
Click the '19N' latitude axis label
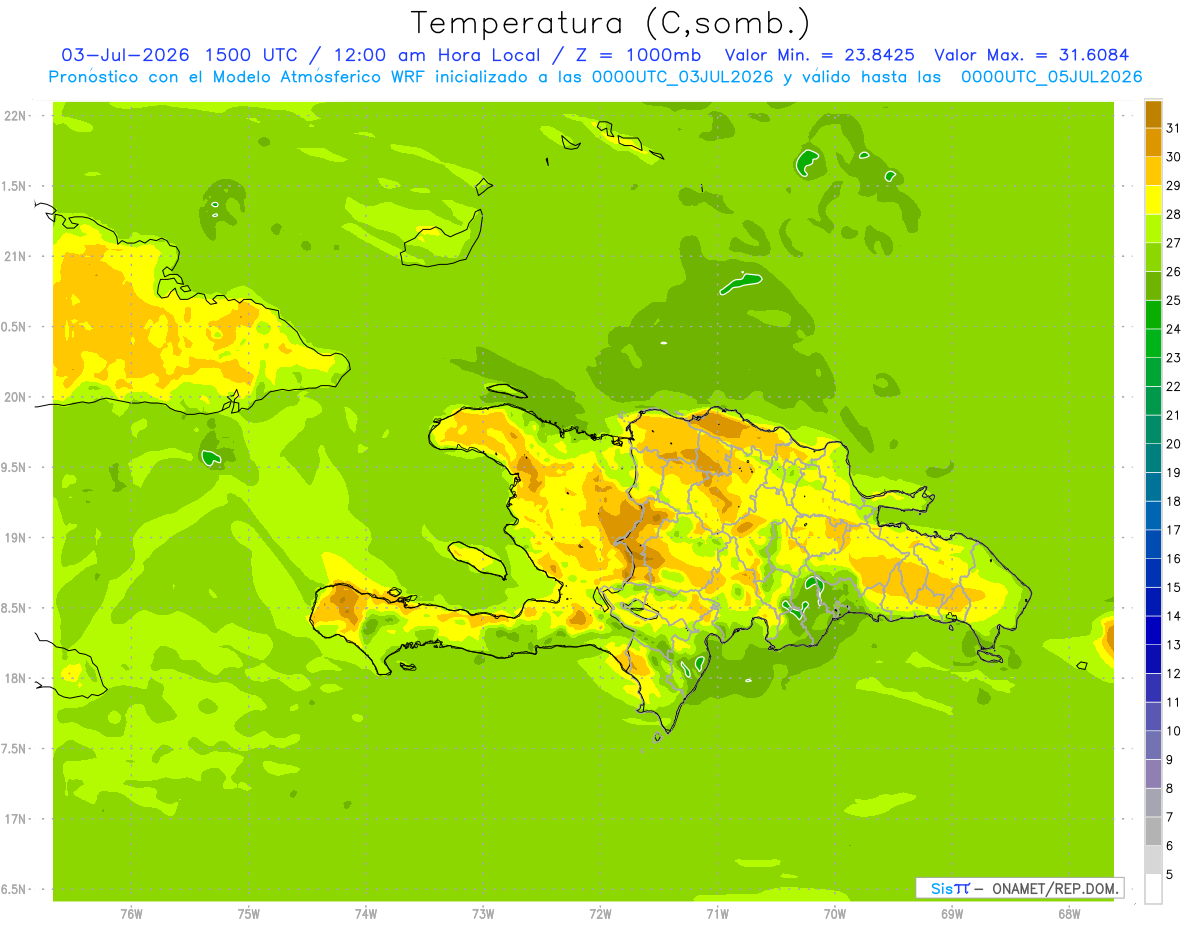pos(16,538)
